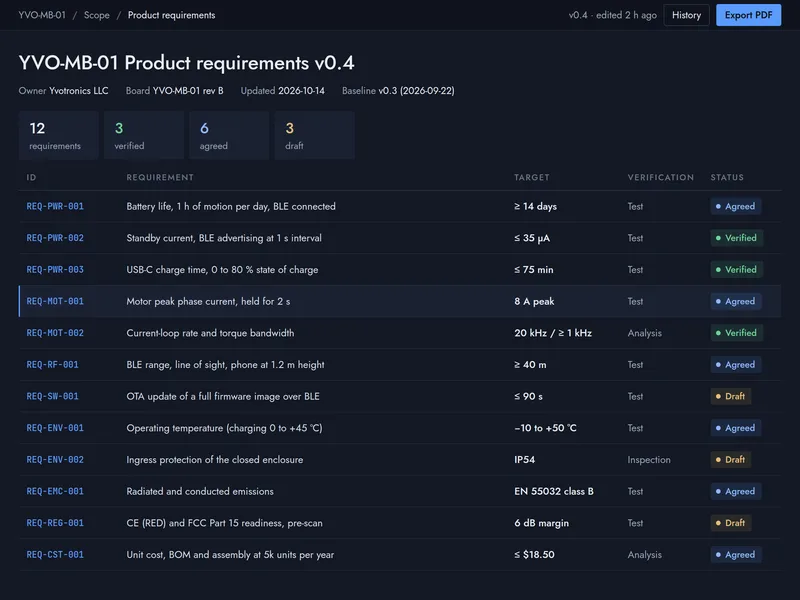
Task: Click the Verified status on REQ-PWR-002
Action: [737, 238]
